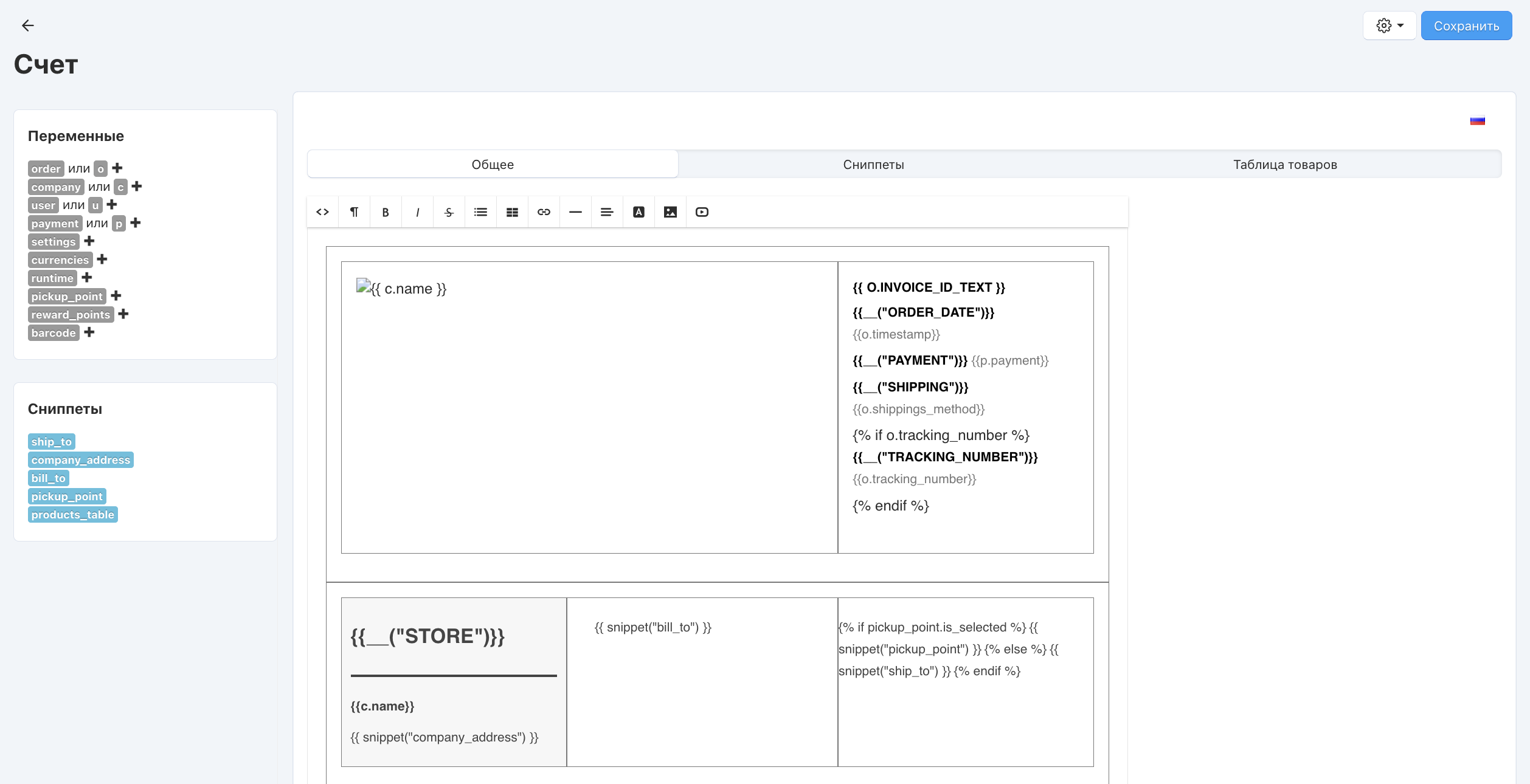Open the gear settings dropdown
This screenshot has height=784, width=1530.
[1390, 26]
